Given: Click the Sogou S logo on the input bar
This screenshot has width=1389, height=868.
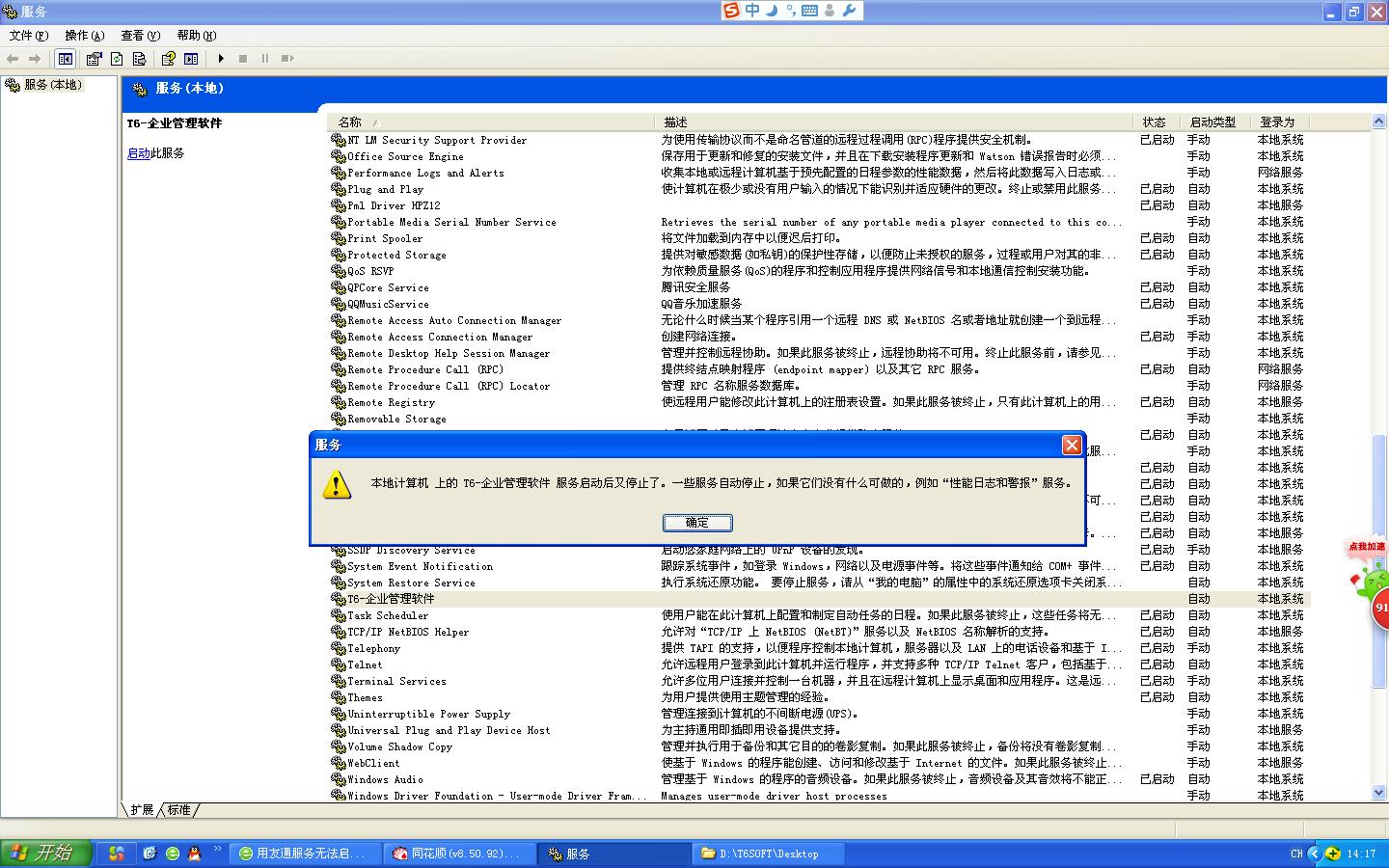Looking at the screenshot, I should click(731, 11).
